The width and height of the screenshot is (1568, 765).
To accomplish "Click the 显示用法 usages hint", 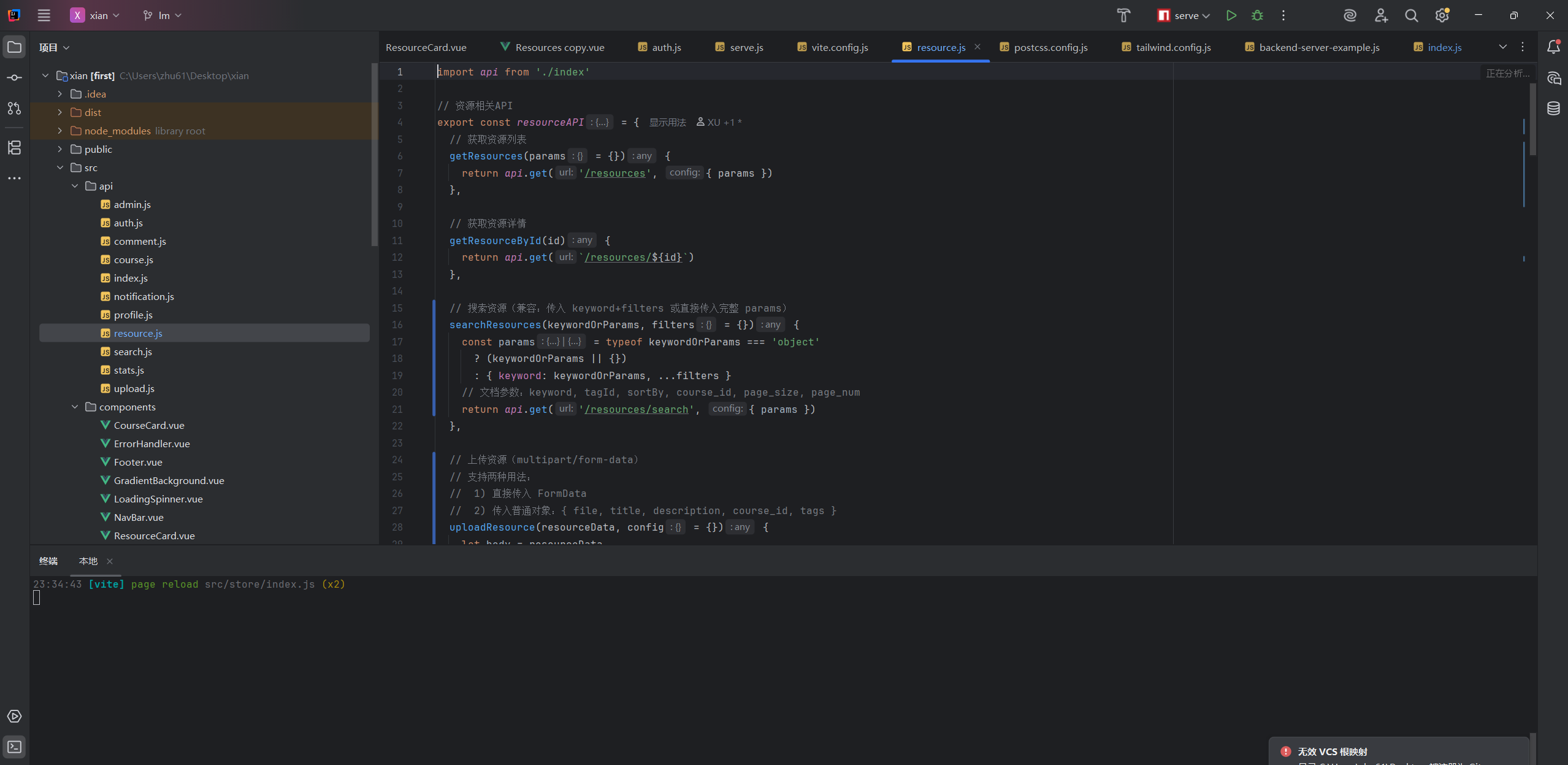I will tap(667, 122).
